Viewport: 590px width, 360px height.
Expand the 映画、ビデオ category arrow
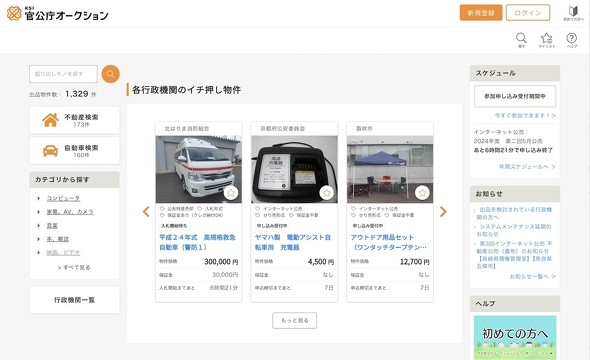(x=39, y=252)
